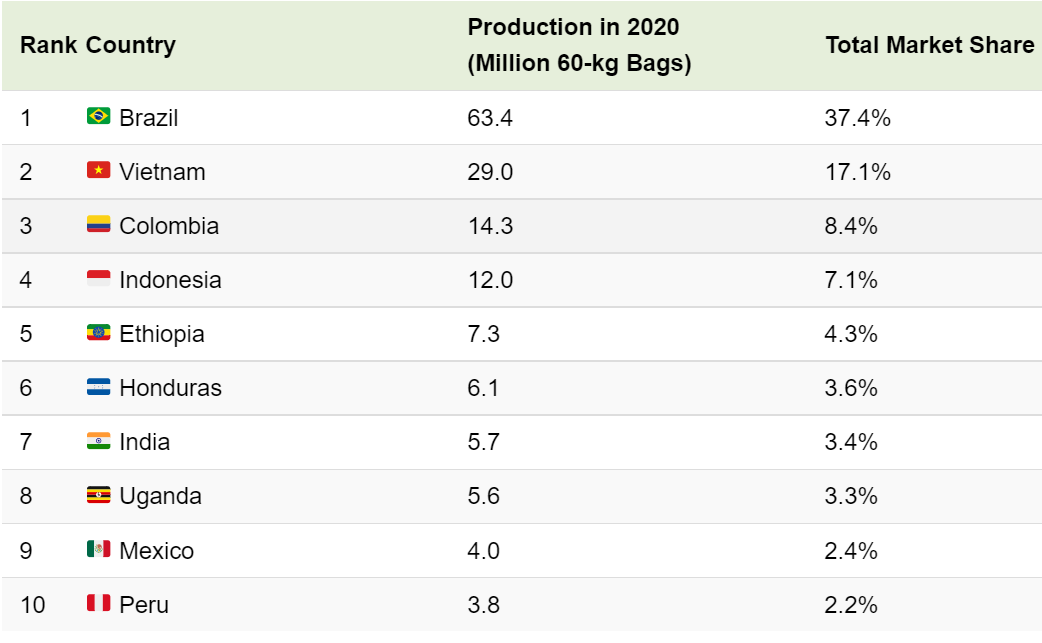Select Brazil's 63.4 production value
Viewport: 1042px width, 643px height.
pos(490,118)
